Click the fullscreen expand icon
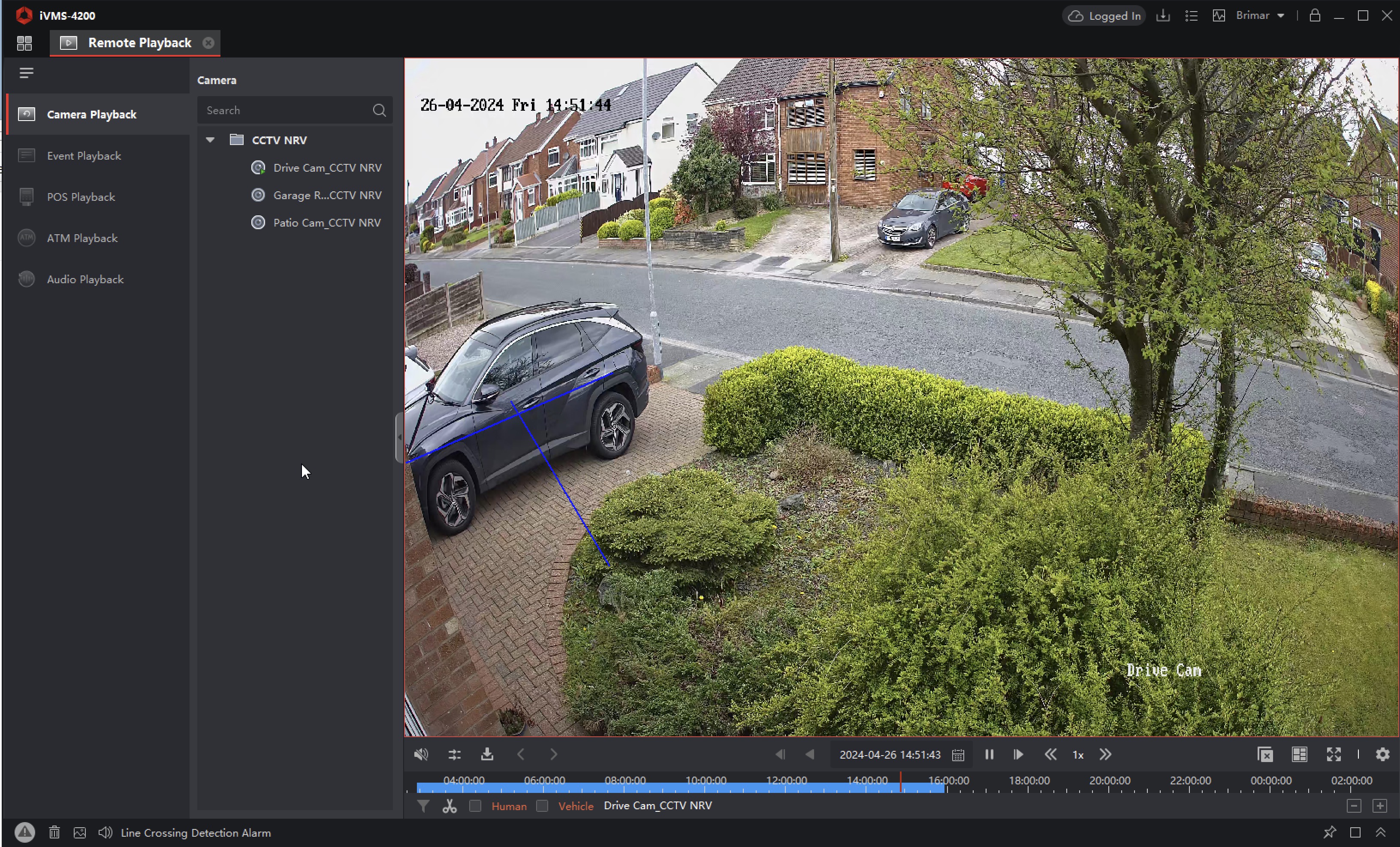Viewport: 1400px width, 847px height. (x=1334, y=754)
